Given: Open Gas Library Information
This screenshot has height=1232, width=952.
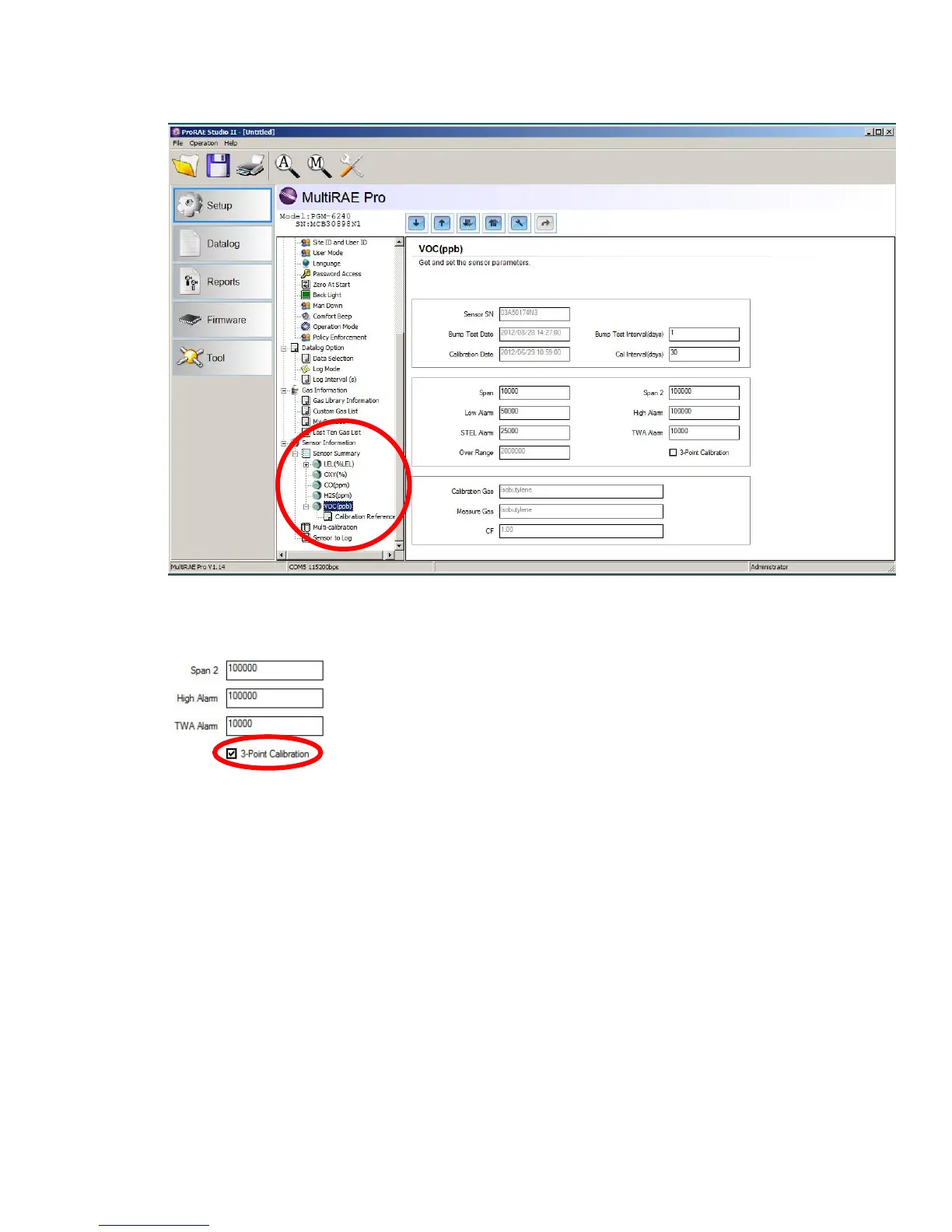Looking at the screenshot, I should 346,401.
